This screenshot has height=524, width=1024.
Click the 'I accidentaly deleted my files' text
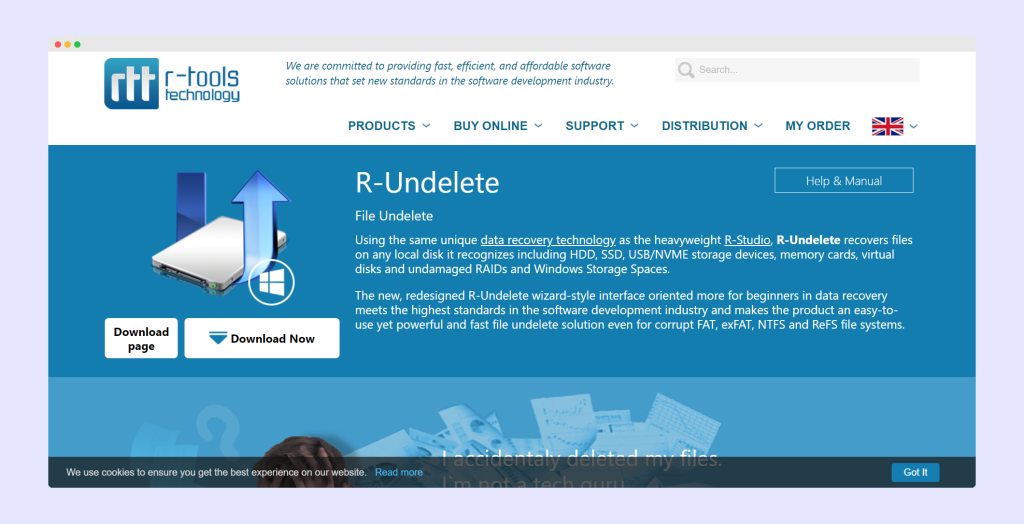(x=582, y=459)
